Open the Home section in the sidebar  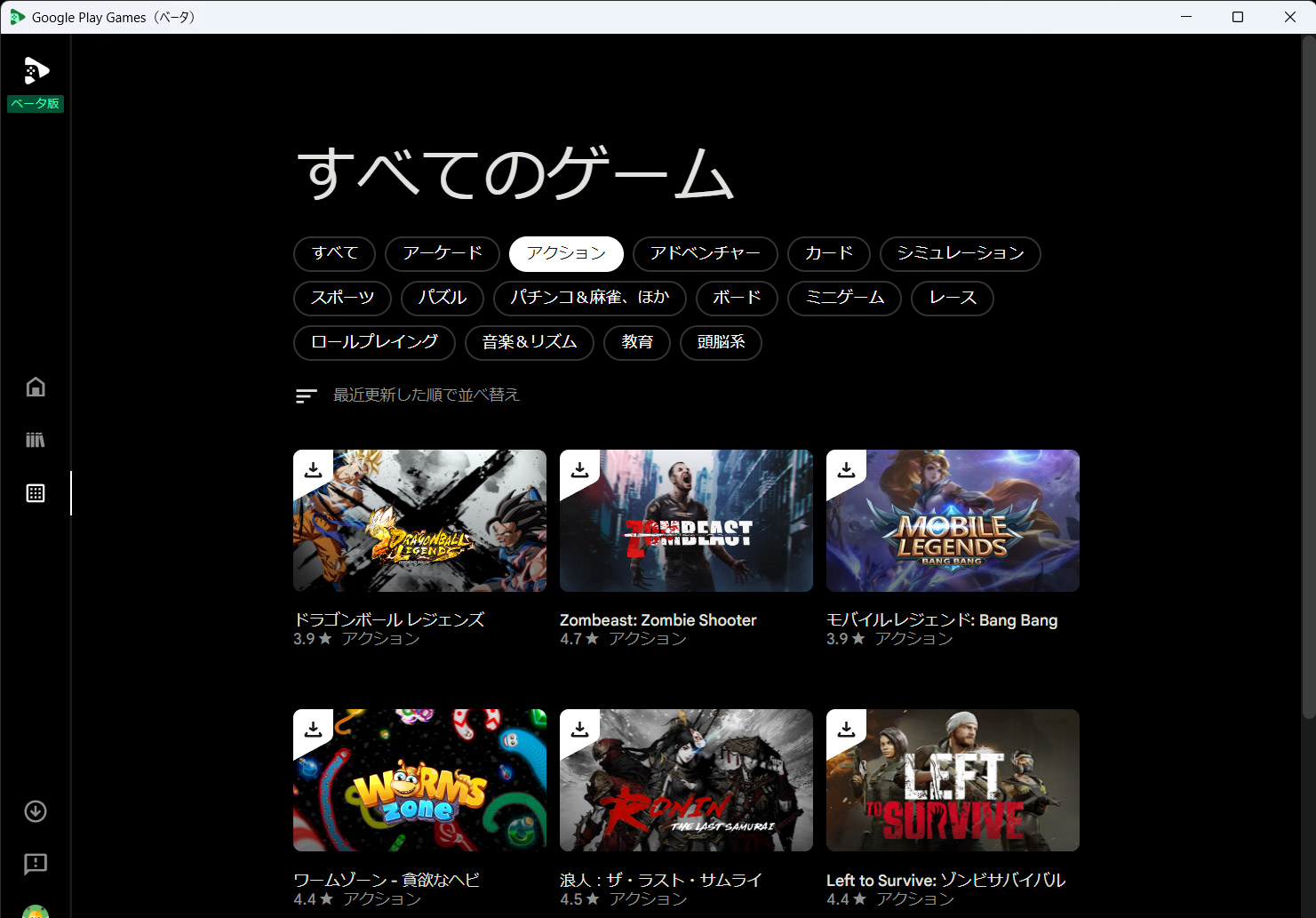35,387
